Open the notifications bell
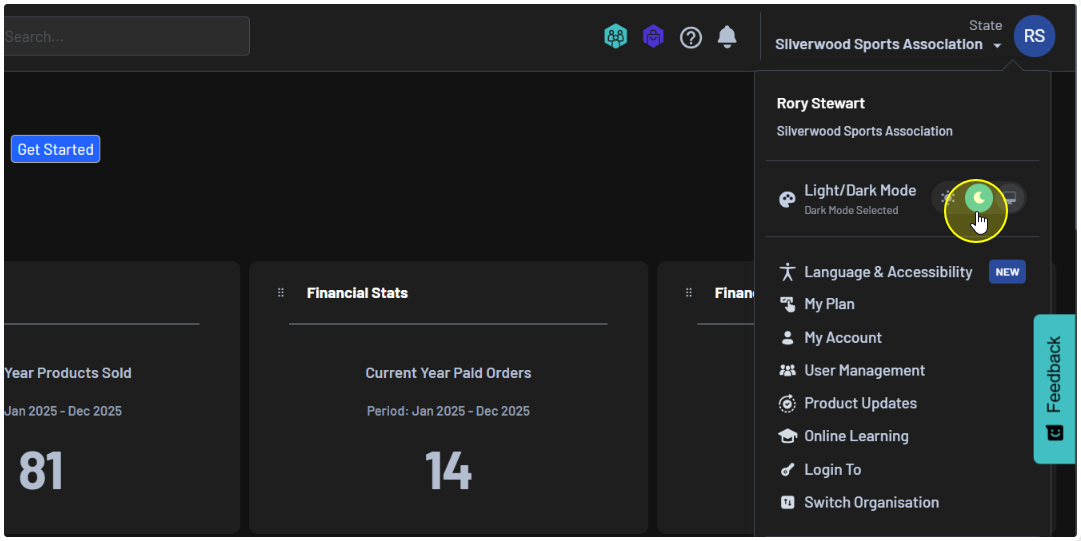The width and height of the screenshot is (1081, 541). pyautogui.click(x=727, y=37)
